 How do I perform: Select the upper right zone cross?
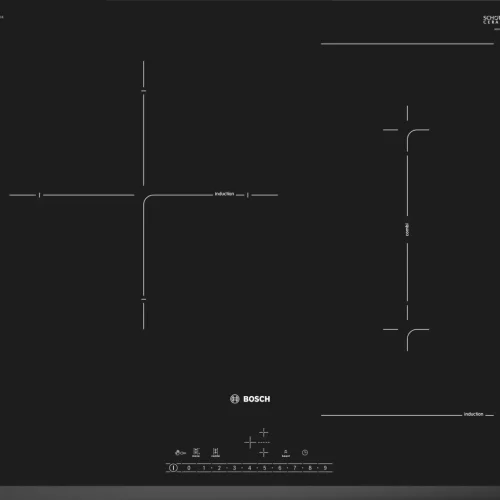click(263, 432)
